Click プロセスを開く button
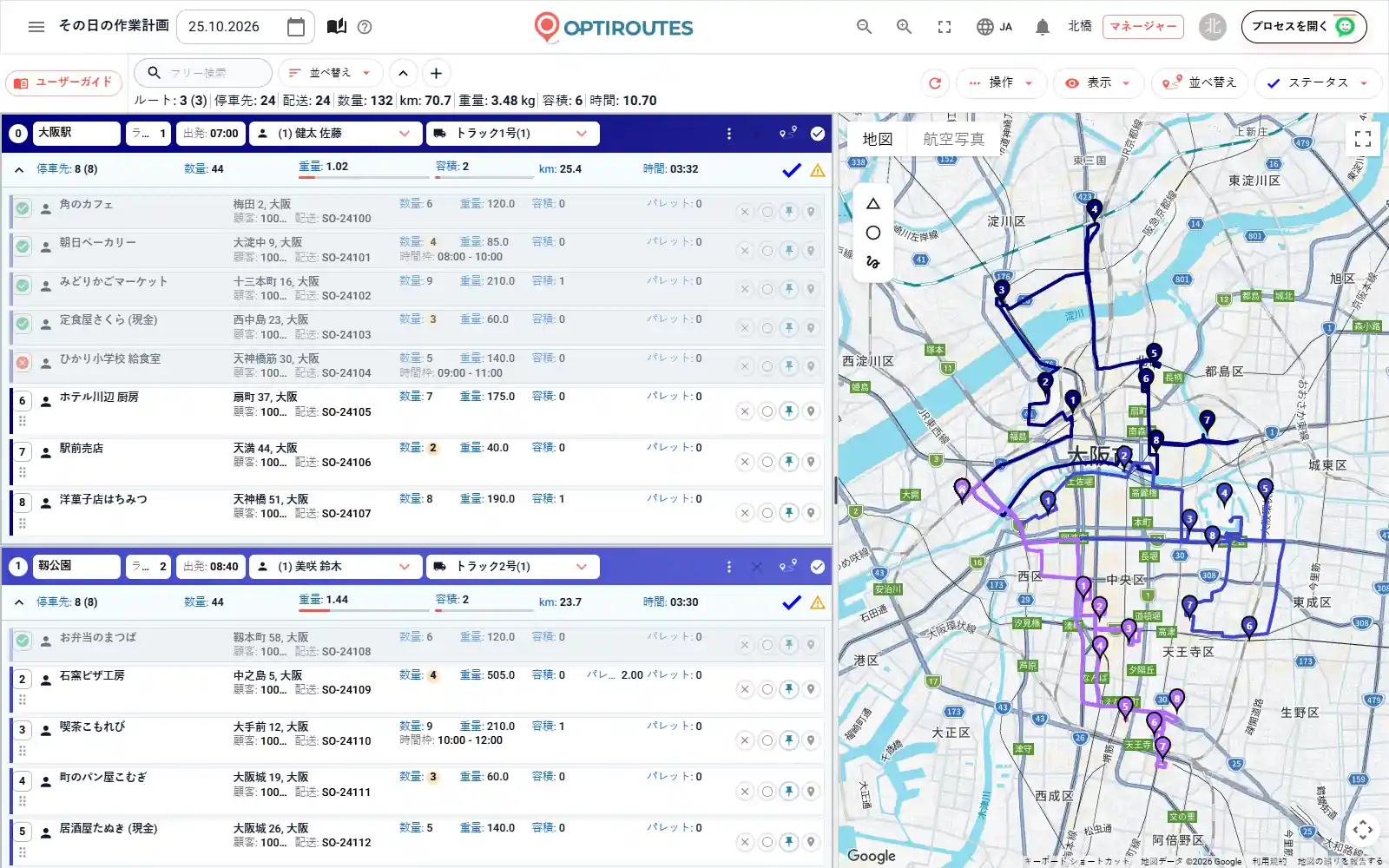Viewport: 1389px width, 868px height. pos(1304,27)
